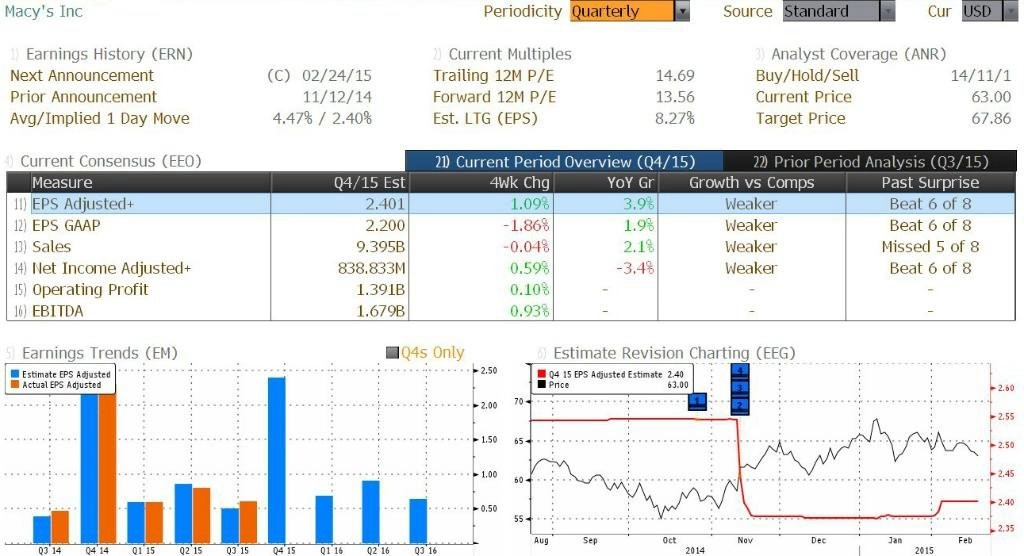Click event marker 3 on Estimate Revision chart
This screenshot has height=556, width=1024.
click(x=739, y=388)
